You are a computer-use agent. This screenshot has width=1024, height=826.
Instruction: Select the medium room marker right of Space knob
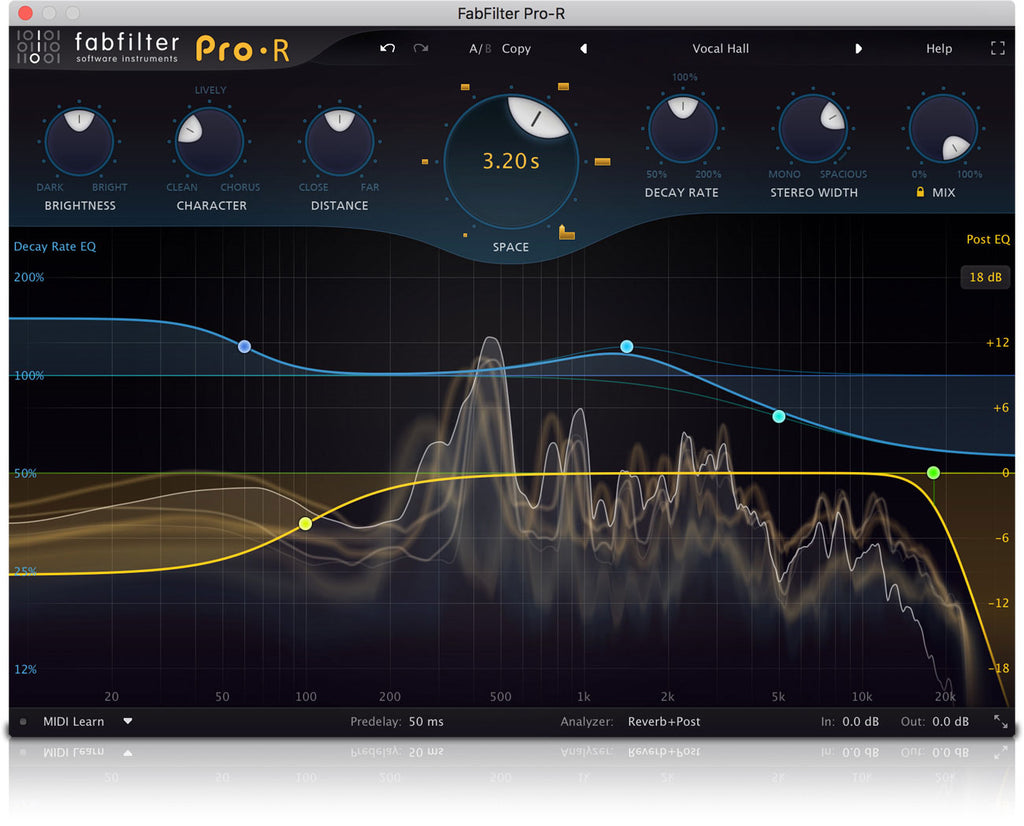point(602,161)
